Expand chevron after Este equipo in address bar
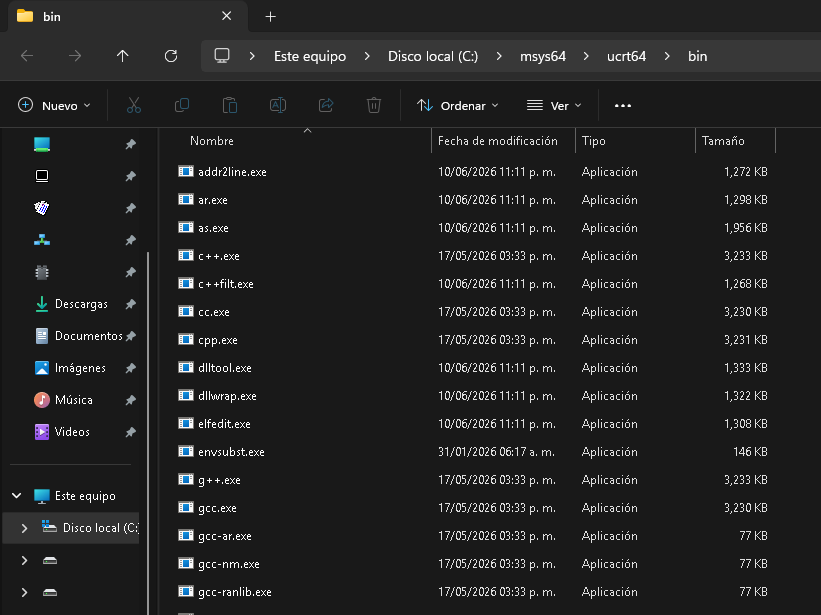 click(x=367, y=56)
